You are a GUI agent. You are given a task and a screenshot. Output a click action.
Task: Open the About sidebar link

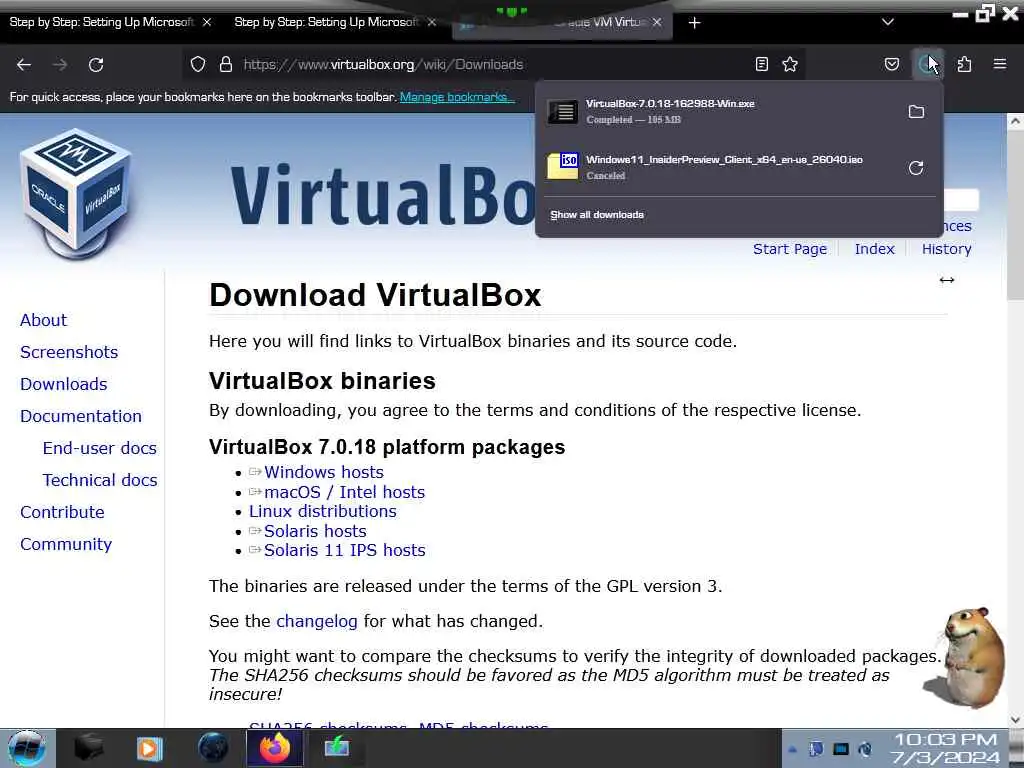click(43, 320)
